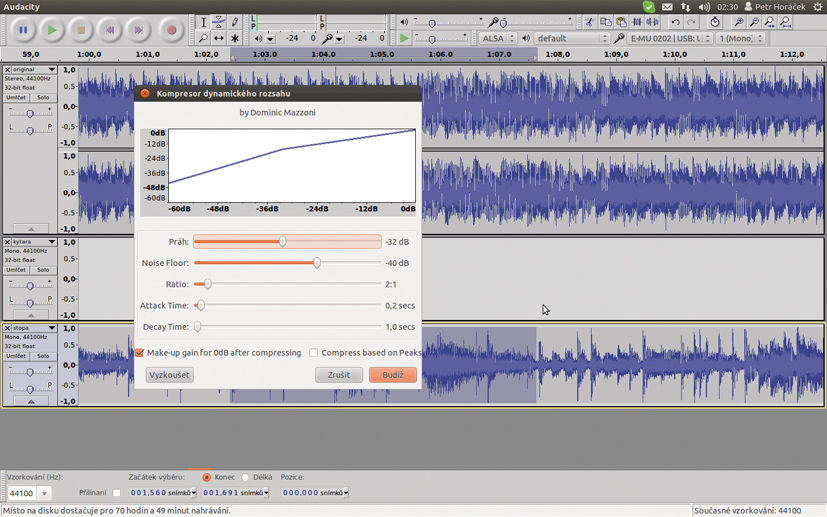
Task: Start playback with the green Play button
Action: click(52, 30)
